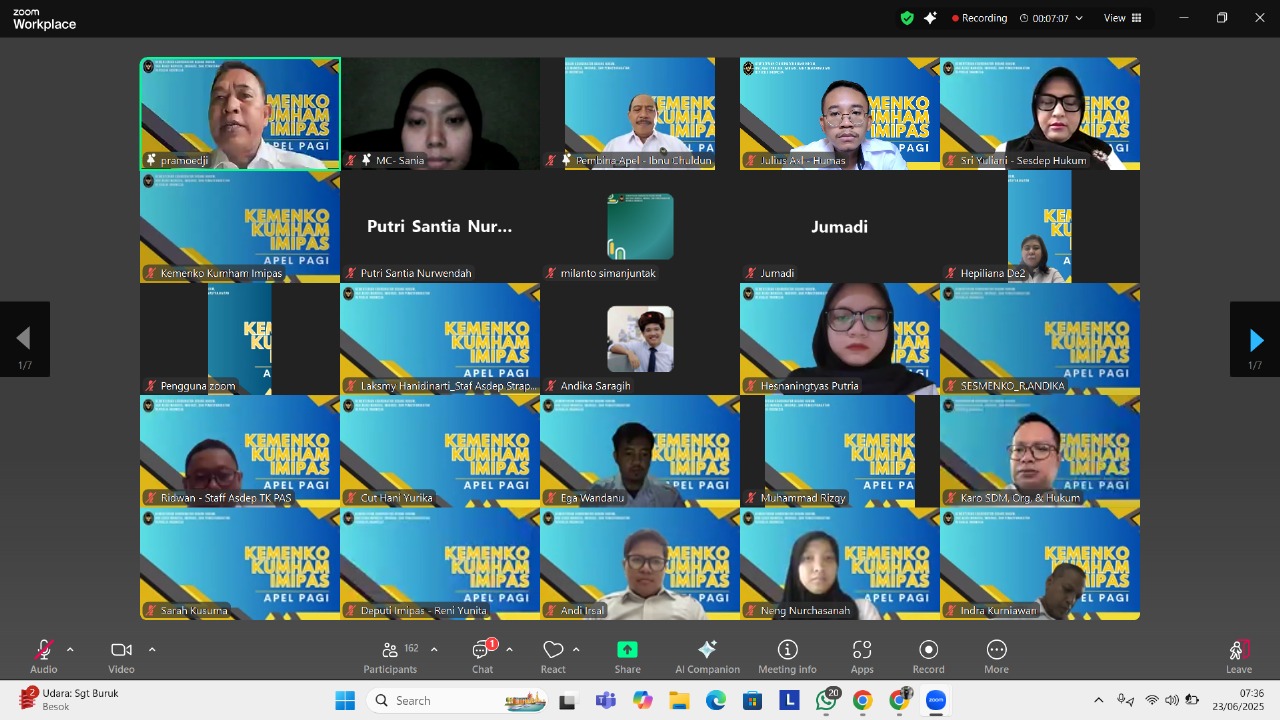Screen dimensions: 1280x720
Task: Click the Record button
Action: tap(928, 656)
